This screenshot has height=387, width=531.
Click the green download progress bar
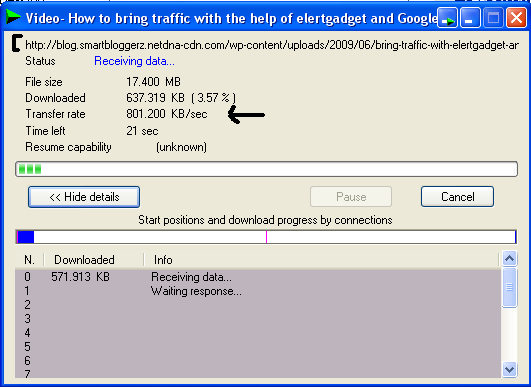(267, 169)
